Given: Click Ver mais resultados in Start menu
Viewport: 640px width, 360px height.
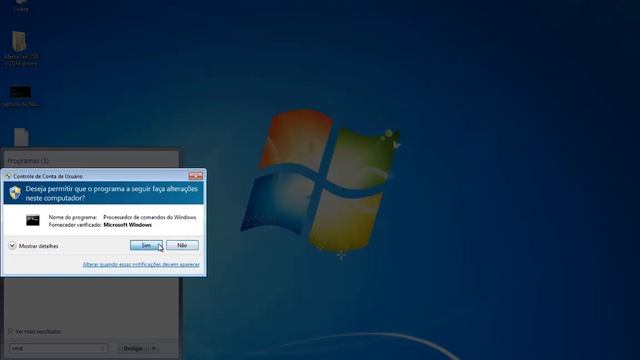Looking at the screenshot, I should [38, 331].
